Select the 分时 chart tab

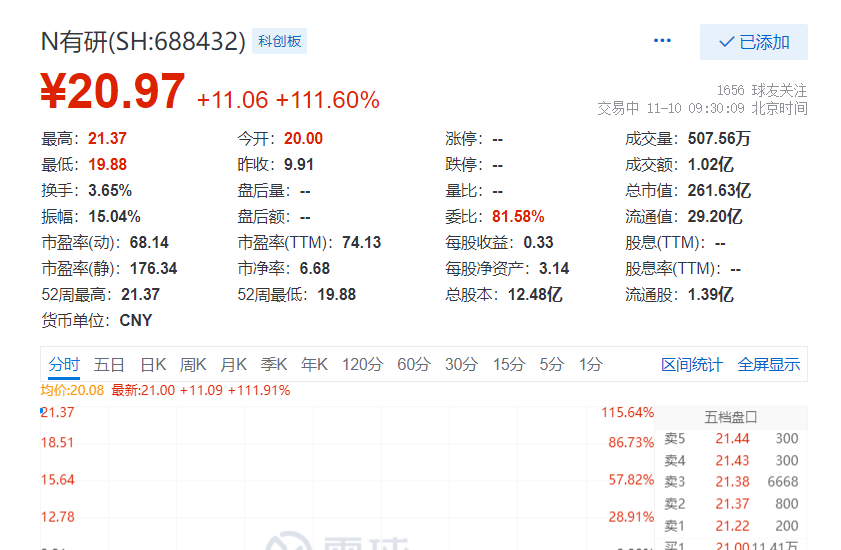(64, 365)
